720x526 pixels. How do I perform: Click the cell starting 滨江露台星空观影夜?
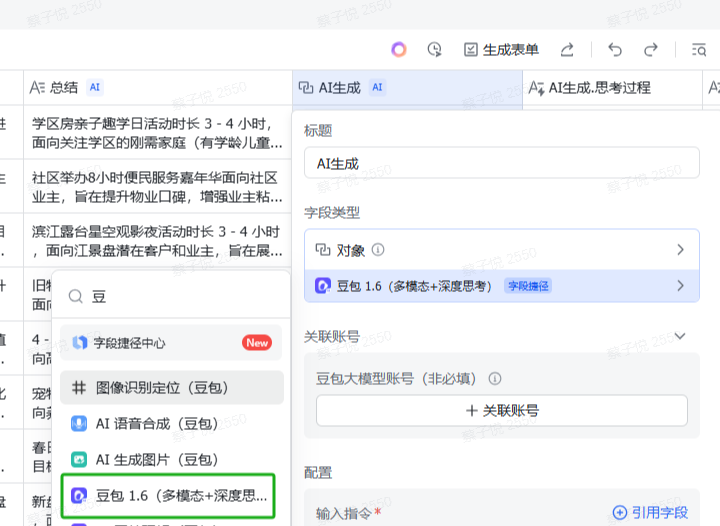tap(158, 241)
